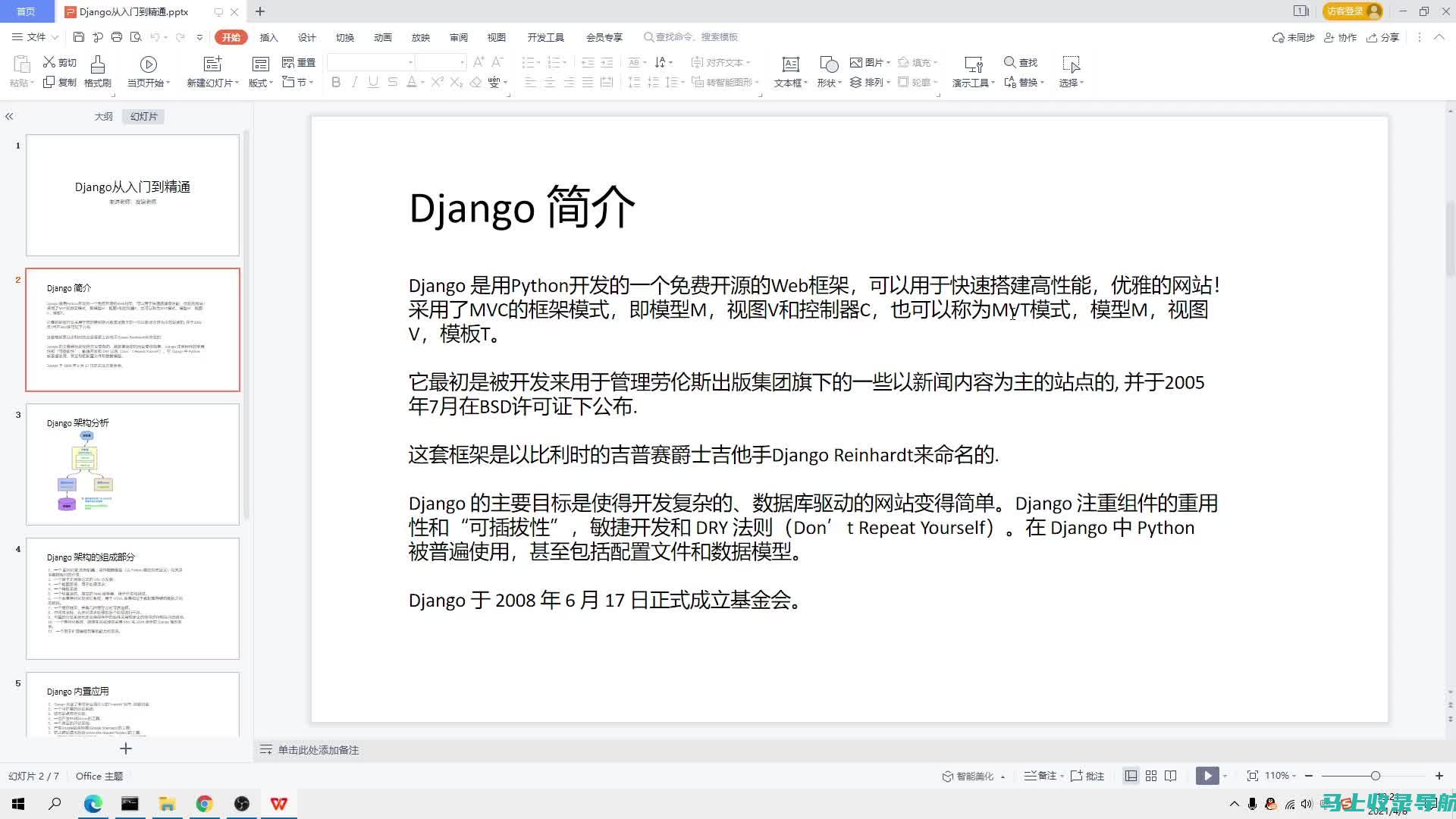The width and height of the screenshot is (1456, 819).
Task: Toggle Strikethrough formatting
Action: tap(392, 82)
